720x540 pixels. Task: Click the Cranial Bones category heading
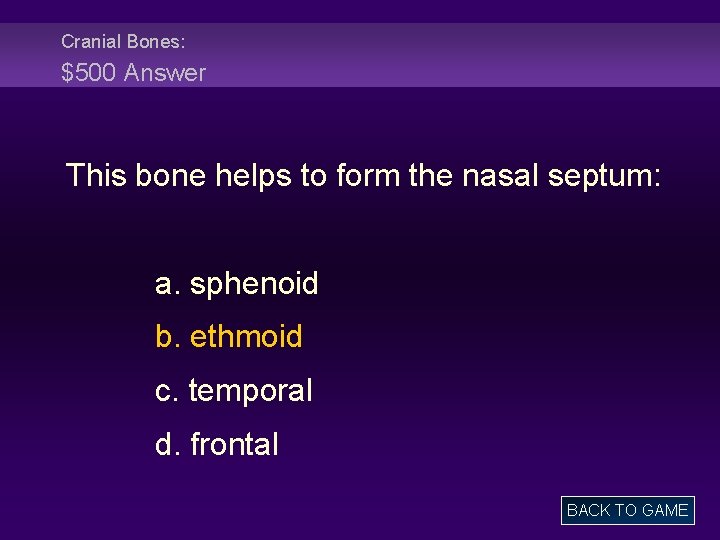(123, 42)
